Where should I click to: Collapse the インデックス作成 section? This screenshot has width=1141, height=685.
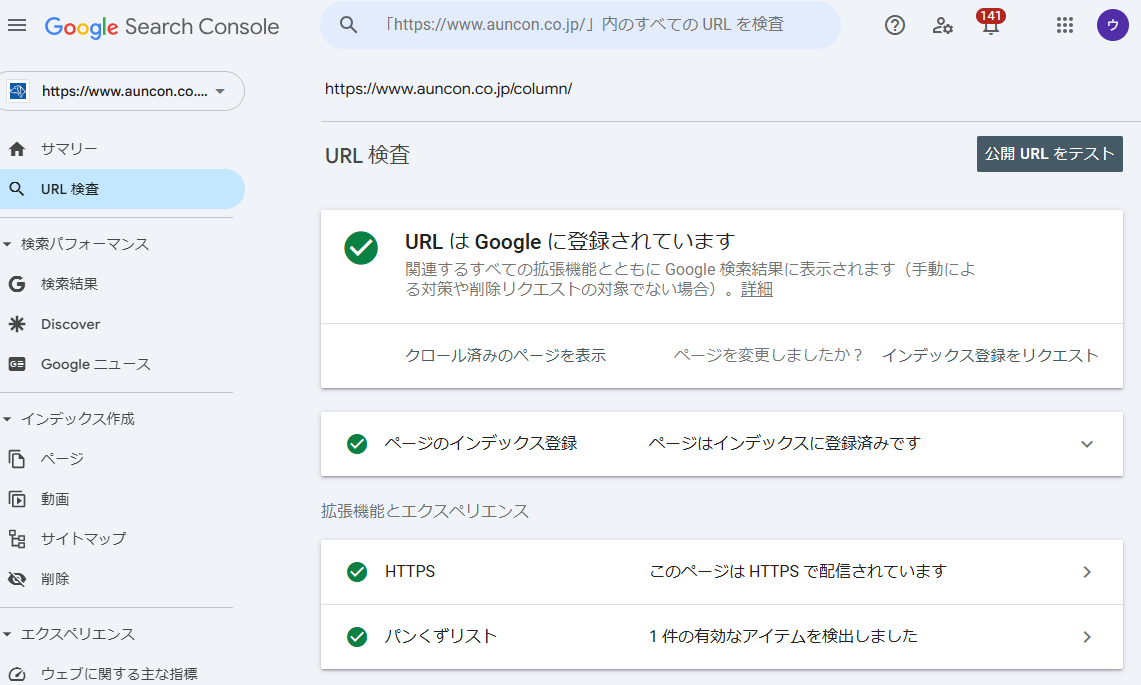pos(7,419)
